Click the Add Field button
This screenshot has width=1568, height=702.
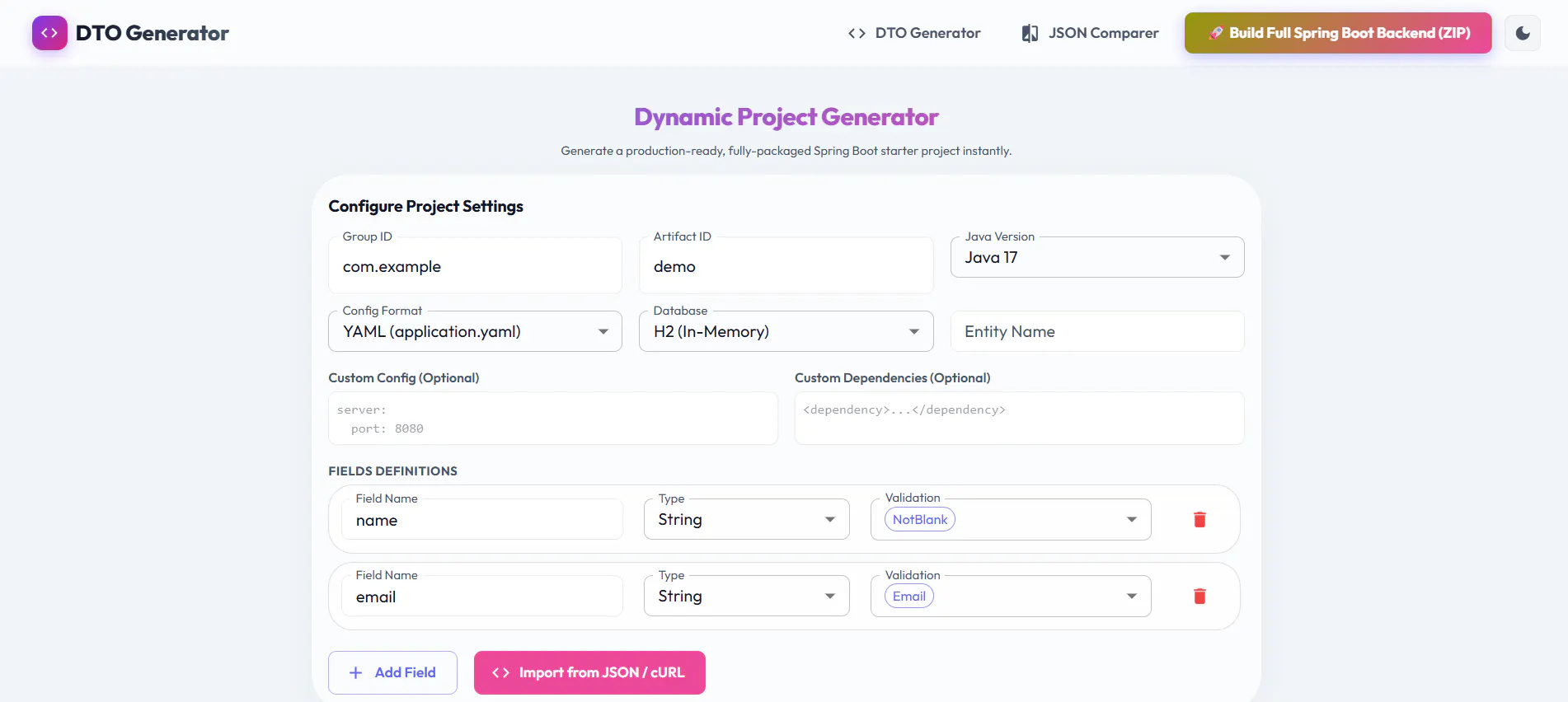(392, 672)
